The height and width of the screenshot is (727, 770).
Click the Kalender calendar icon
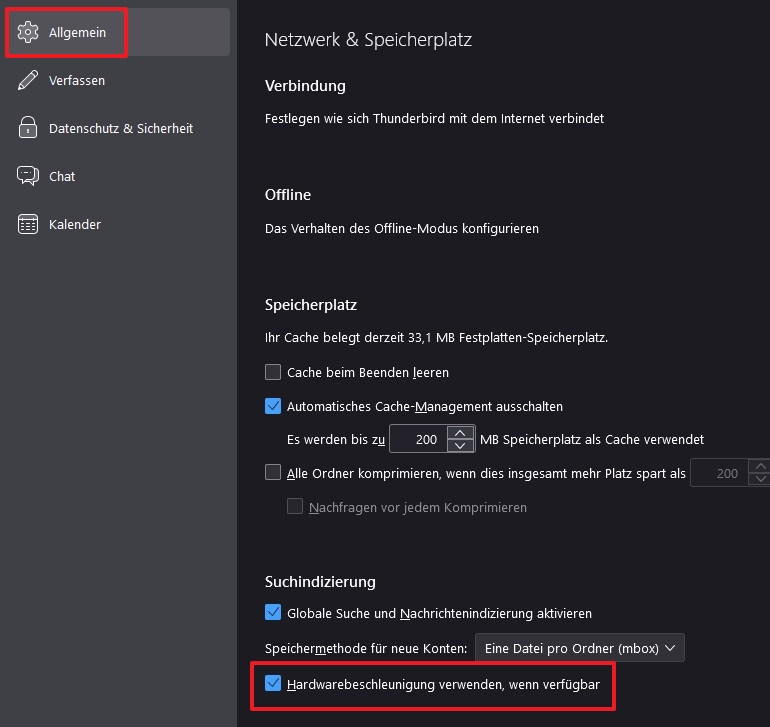(28, 224)
